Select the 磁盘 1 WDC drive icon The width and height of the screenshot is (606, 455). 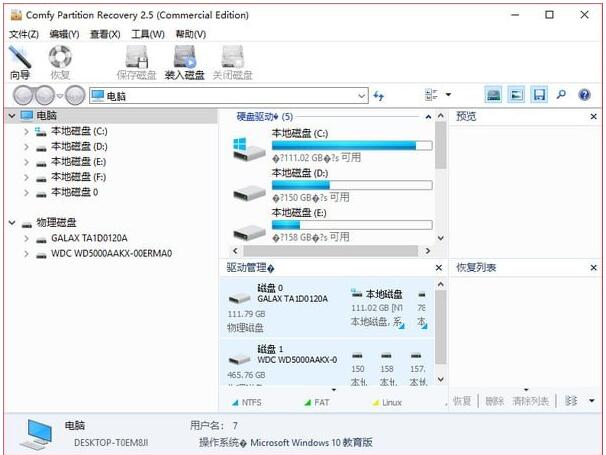pyautogui.click(x=240, y=360)
